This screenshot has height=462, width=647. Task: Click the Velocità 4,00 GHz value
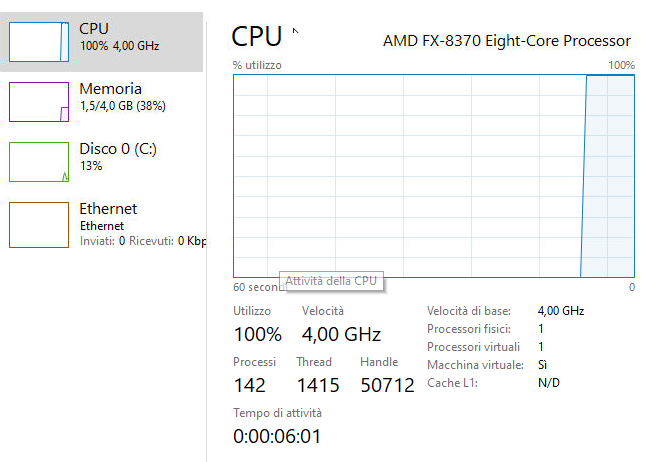pos(341,334)
